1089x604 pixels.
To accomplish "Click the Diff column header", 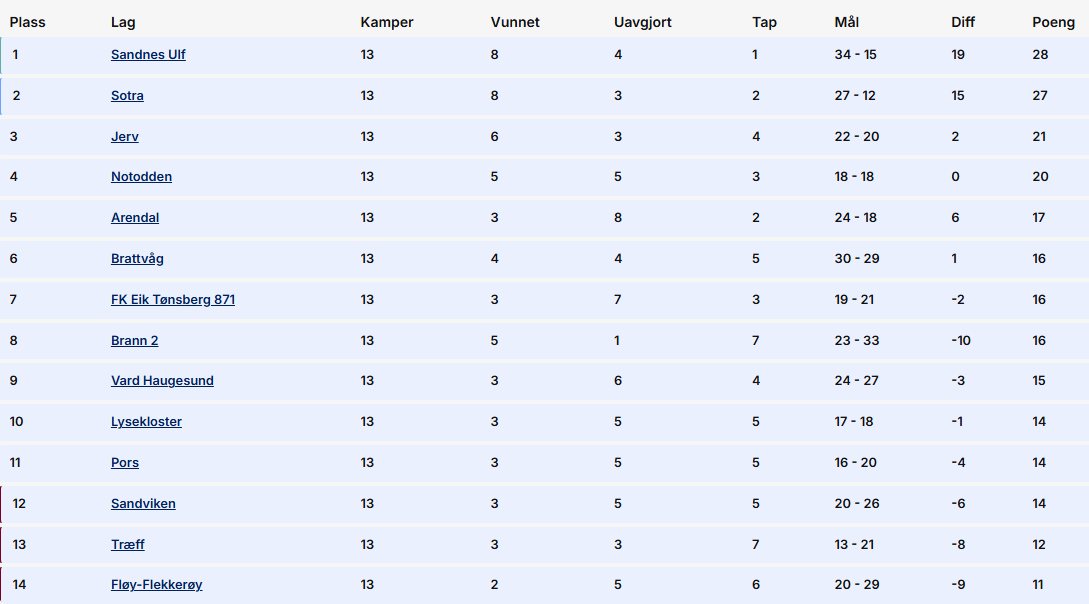I will coord(963,22).
